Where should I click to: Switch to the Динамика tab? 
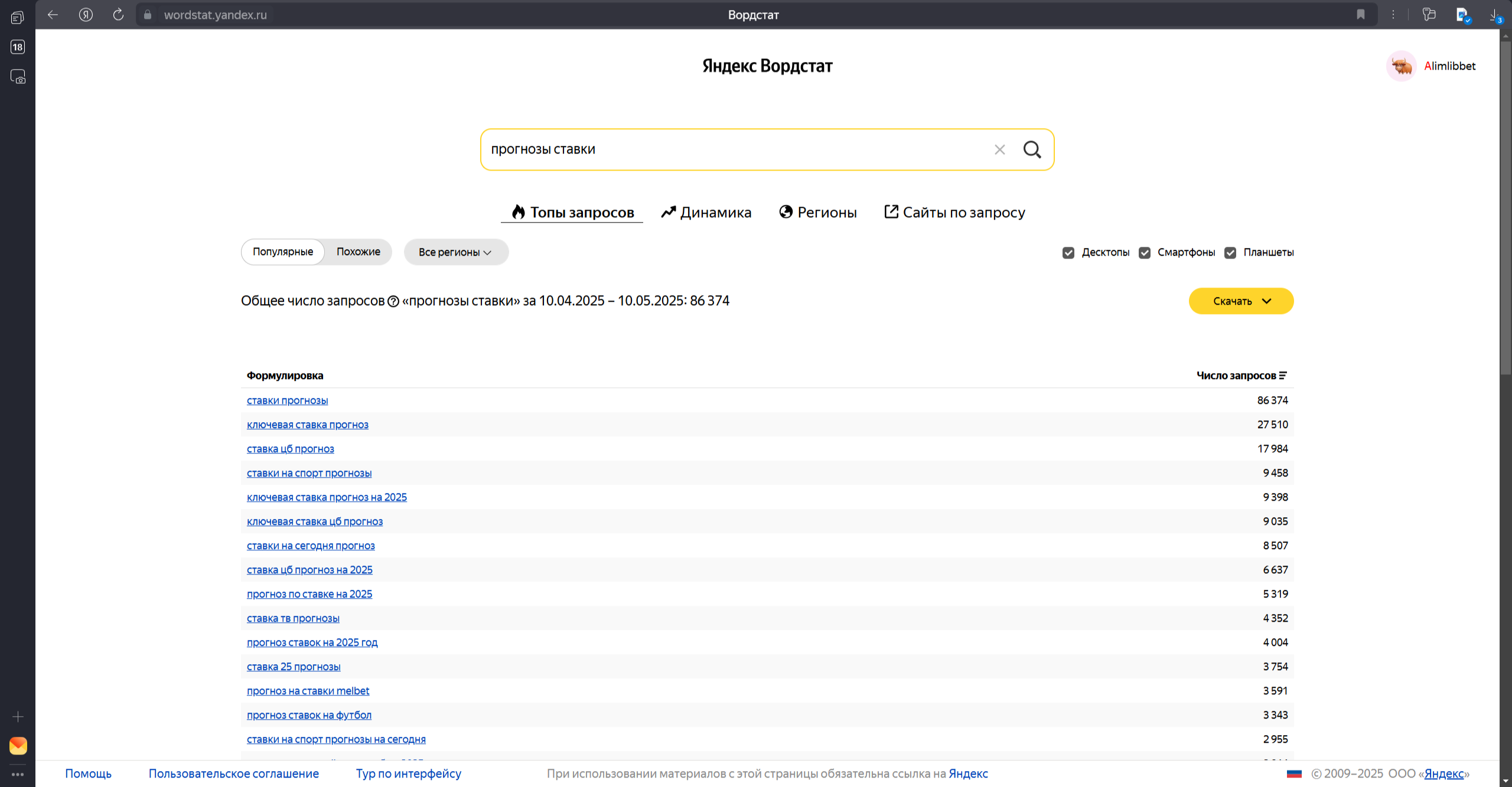706,213
